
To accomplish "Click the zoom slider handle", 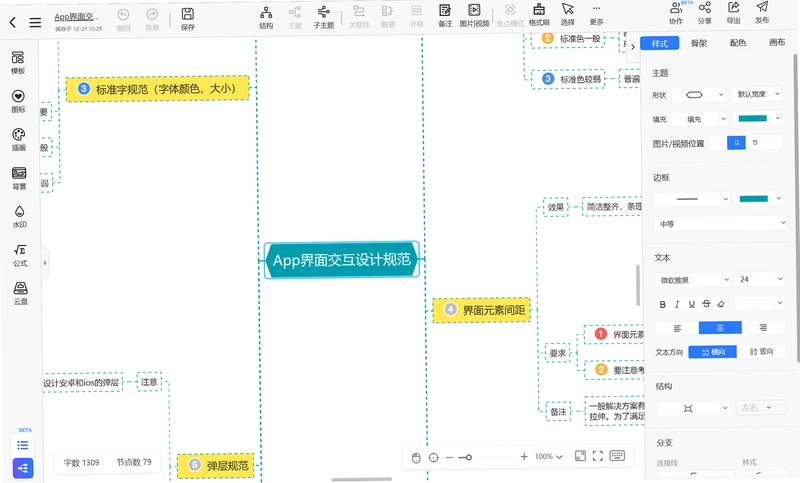I will pyautogui.click(x=468, y=457).
